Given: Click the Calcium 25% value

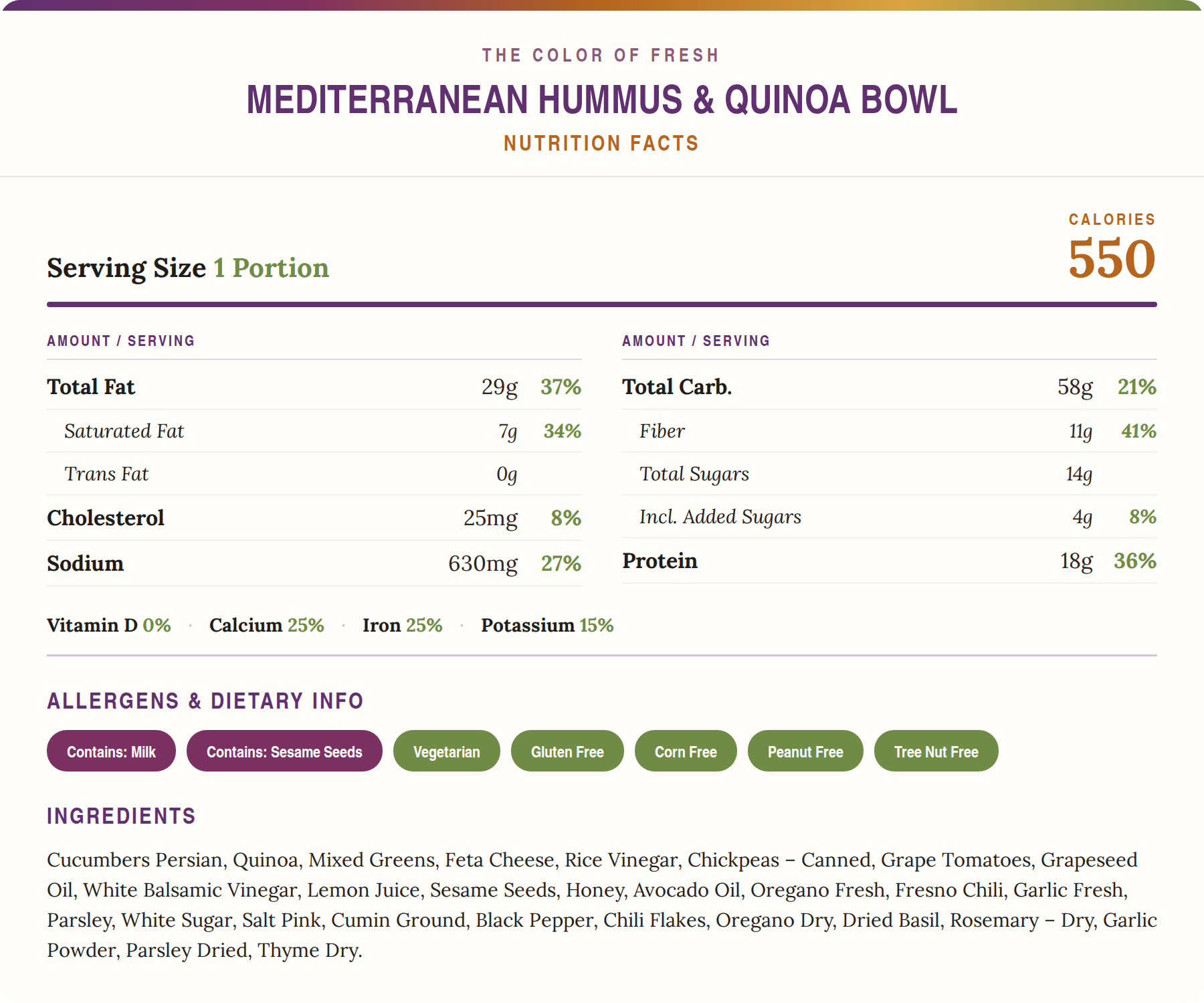Looking at the screenshot, I should pyautogui.click(x=267, y=625).
